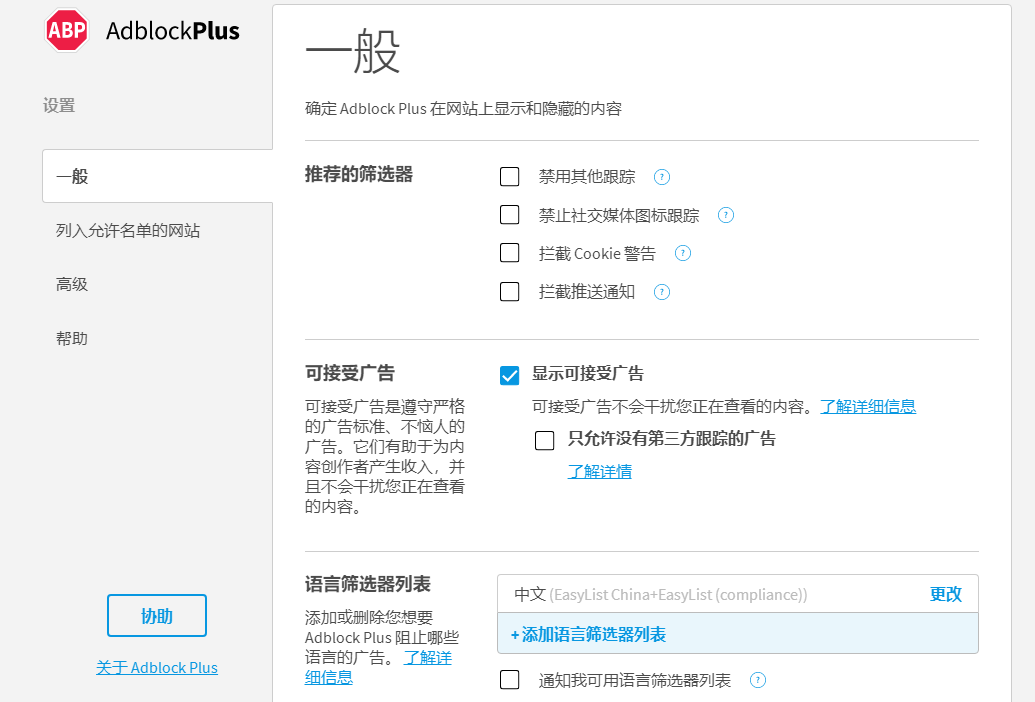
Task: Check 拦截 Cookie 警告
Action: click(509, 252)
